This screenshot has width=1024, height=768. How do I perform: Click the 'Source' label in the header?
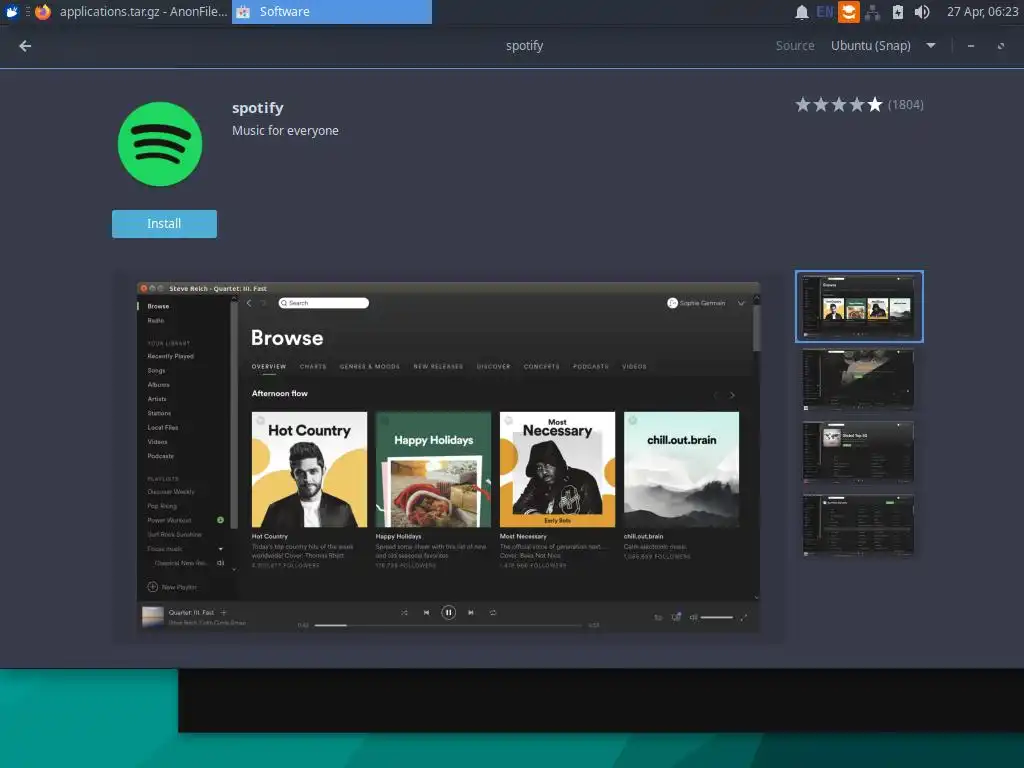point(795,46)
